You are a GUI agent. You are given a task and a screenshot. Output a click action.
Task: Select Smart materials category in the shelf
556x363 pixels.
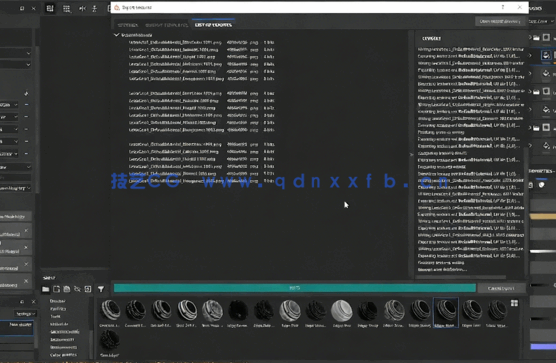(65, 332)
